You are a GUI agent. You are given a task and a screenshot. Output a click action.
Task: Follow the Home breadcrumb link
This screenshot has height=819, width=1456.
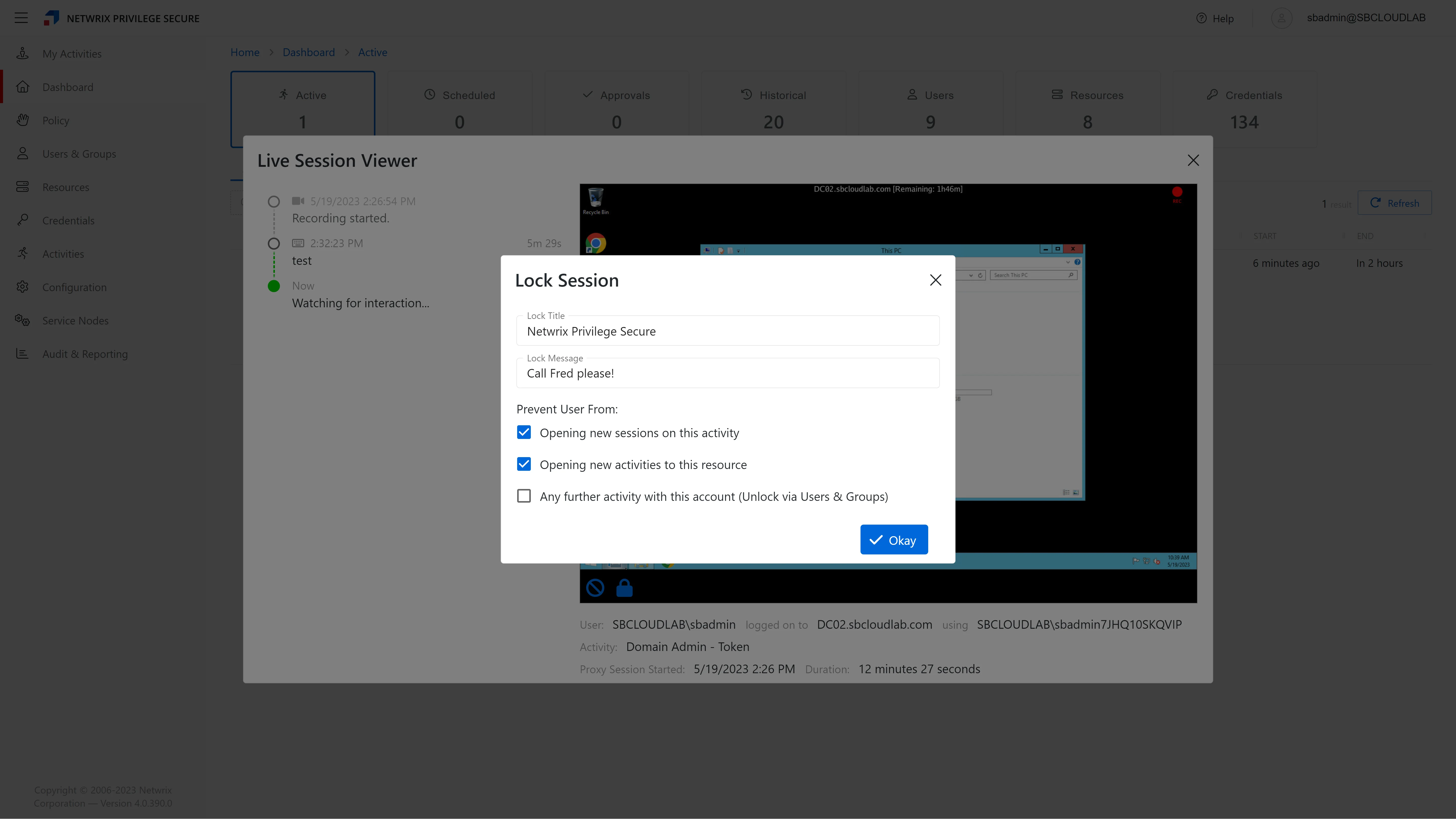245,53
